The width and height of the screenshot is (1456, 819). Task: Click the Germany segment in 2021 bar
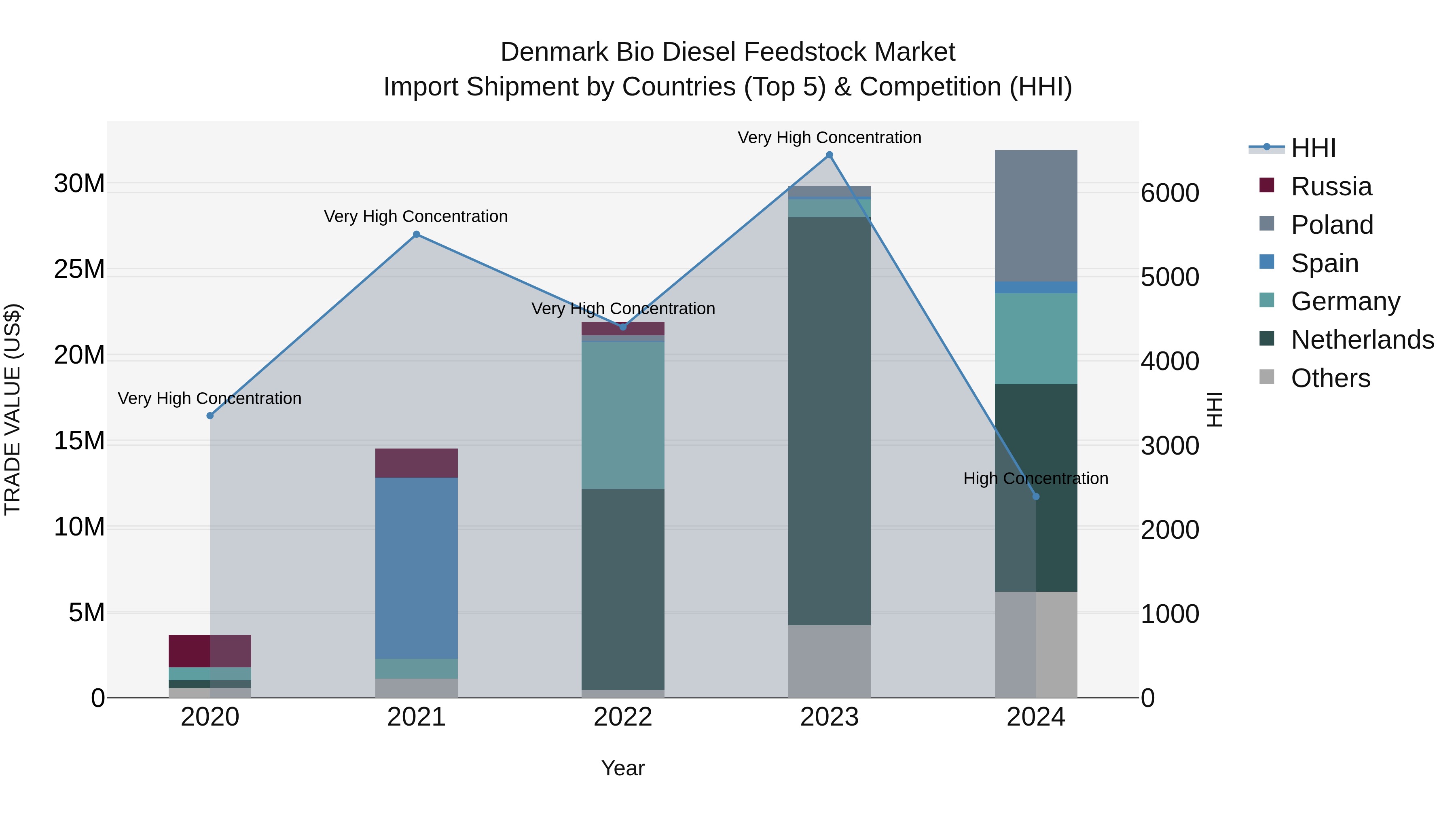pos(417,669)
